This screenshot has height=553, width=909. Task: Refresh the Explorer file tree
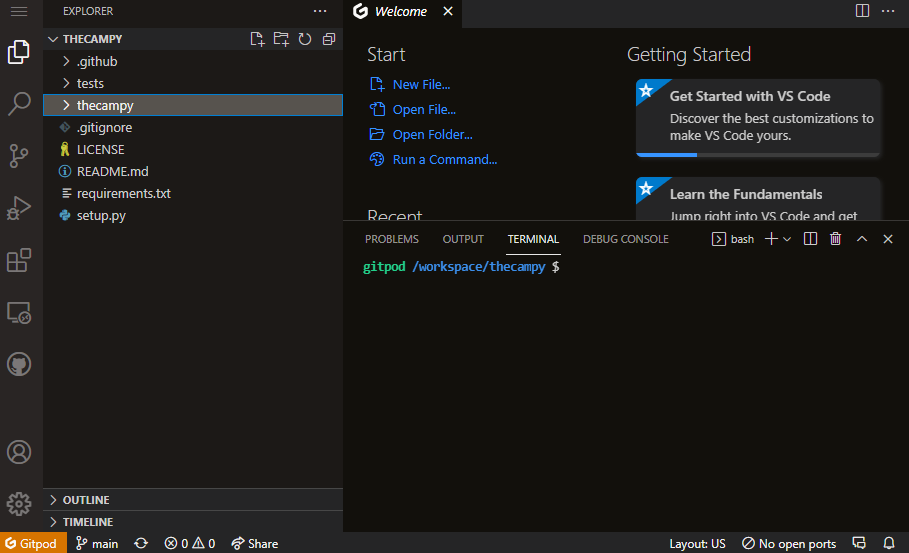coord(305,39)
